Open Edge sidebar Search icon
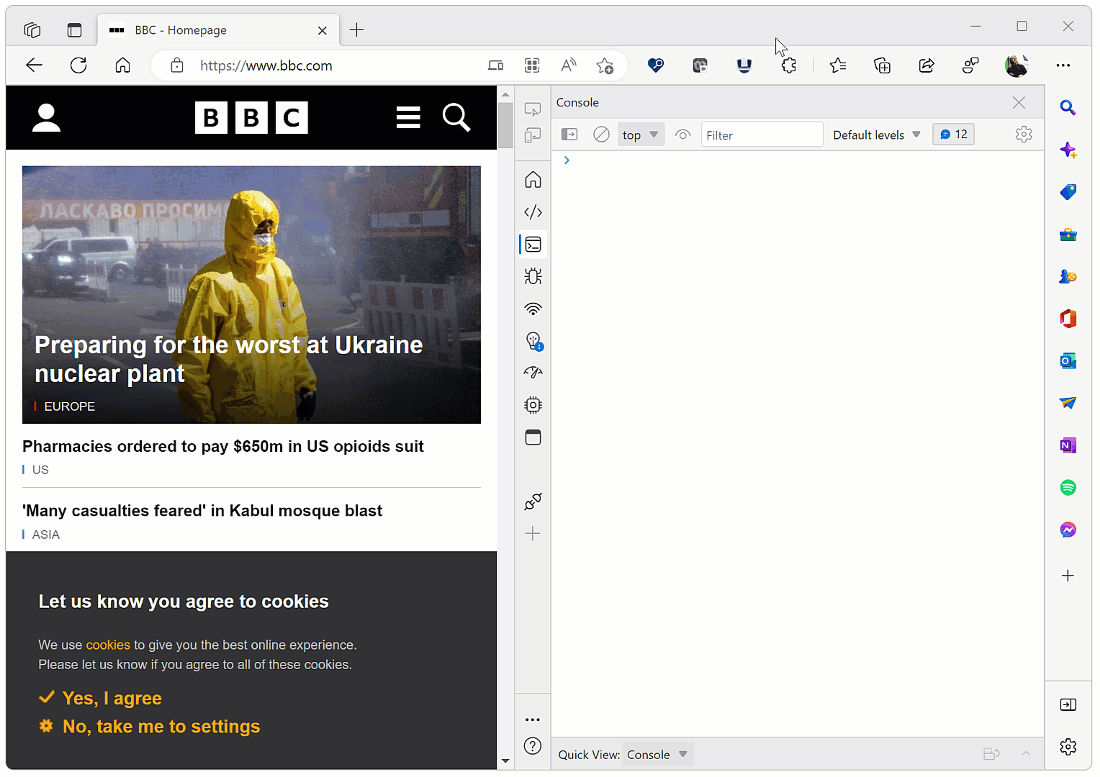Viewport: 1100px width, 777px height. click(1067, 107)
